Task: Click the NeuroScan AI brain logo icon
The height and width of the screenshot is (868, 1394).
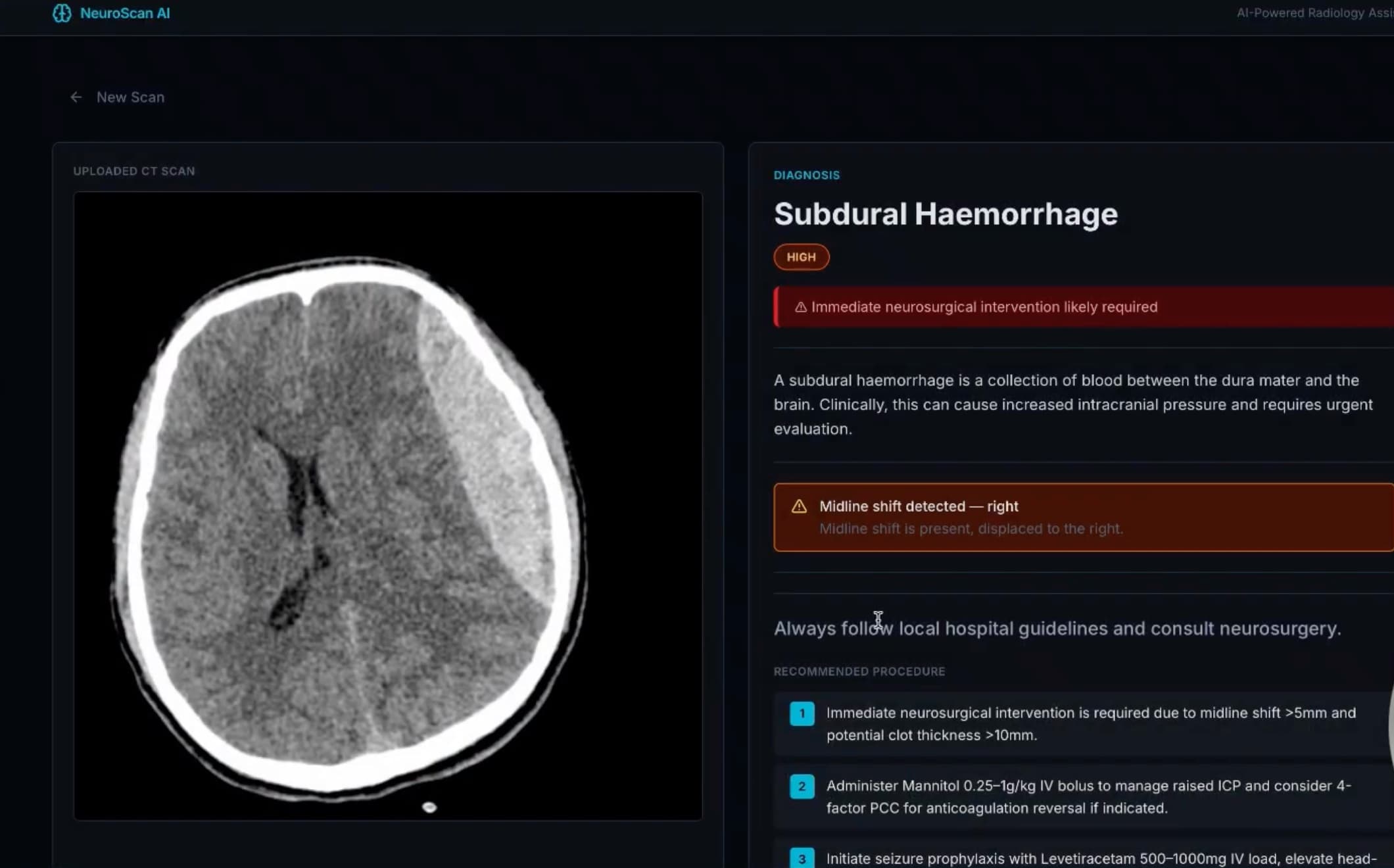Action: click(62, 13)
